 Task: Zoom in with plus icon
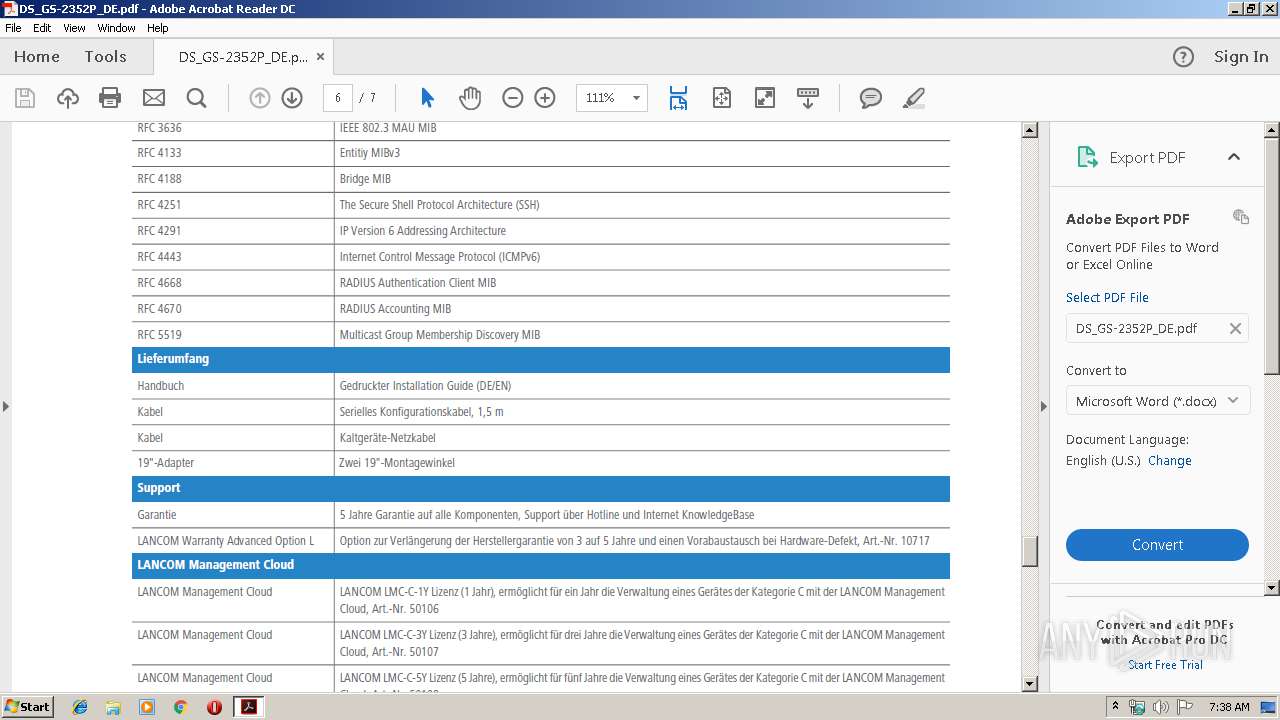pyautogui.click(x=545, y=98)
